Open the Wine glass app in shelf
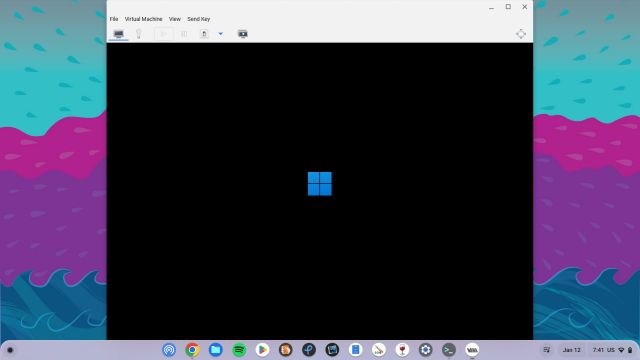 pyautogui.click(x=402, y=350)
